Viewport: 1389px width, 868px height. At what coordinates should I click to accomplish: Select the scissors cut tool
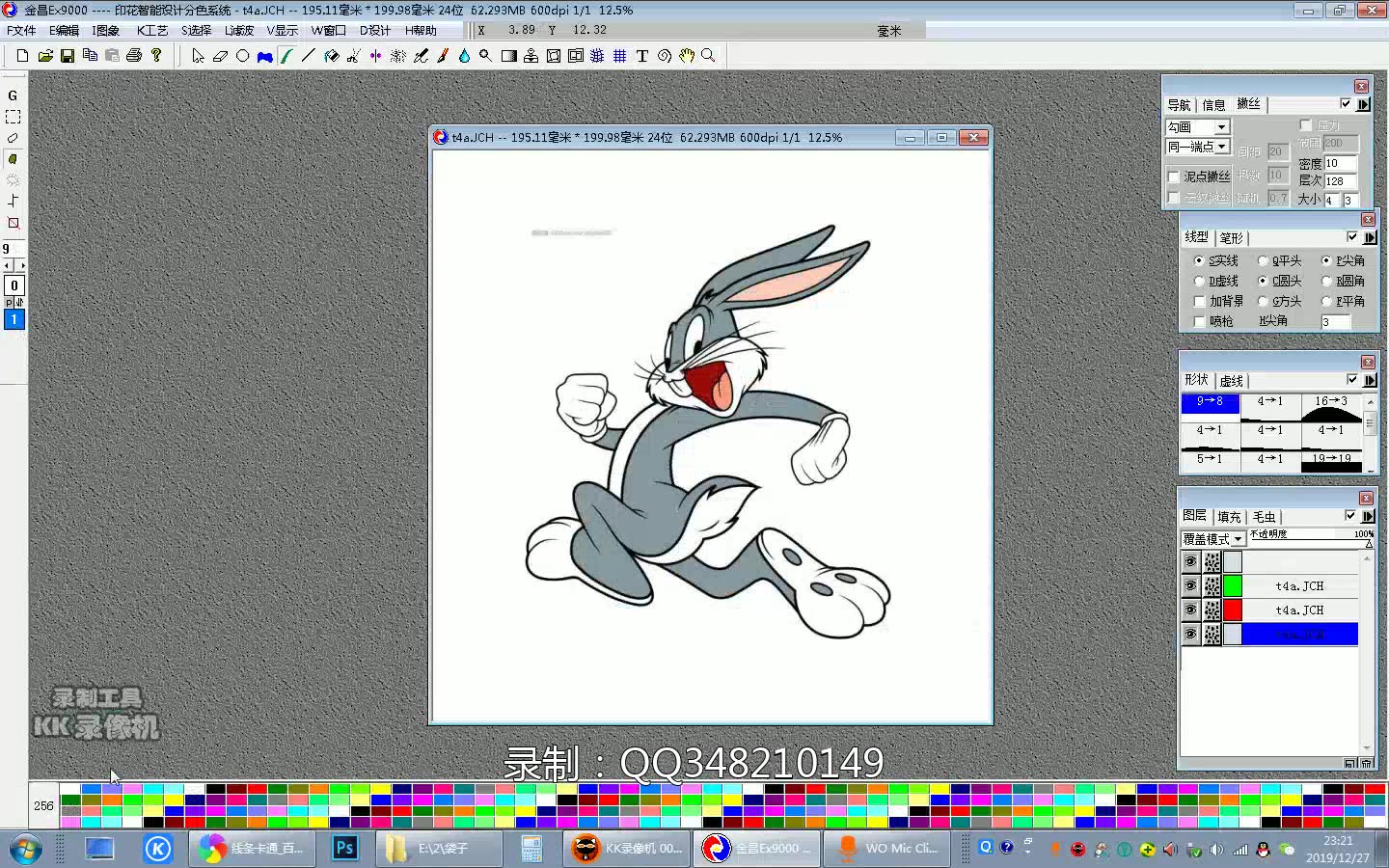353,56
